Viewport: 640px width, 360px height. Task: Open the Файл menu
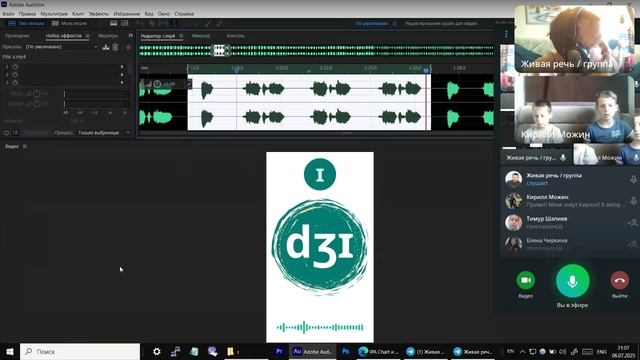8,13
